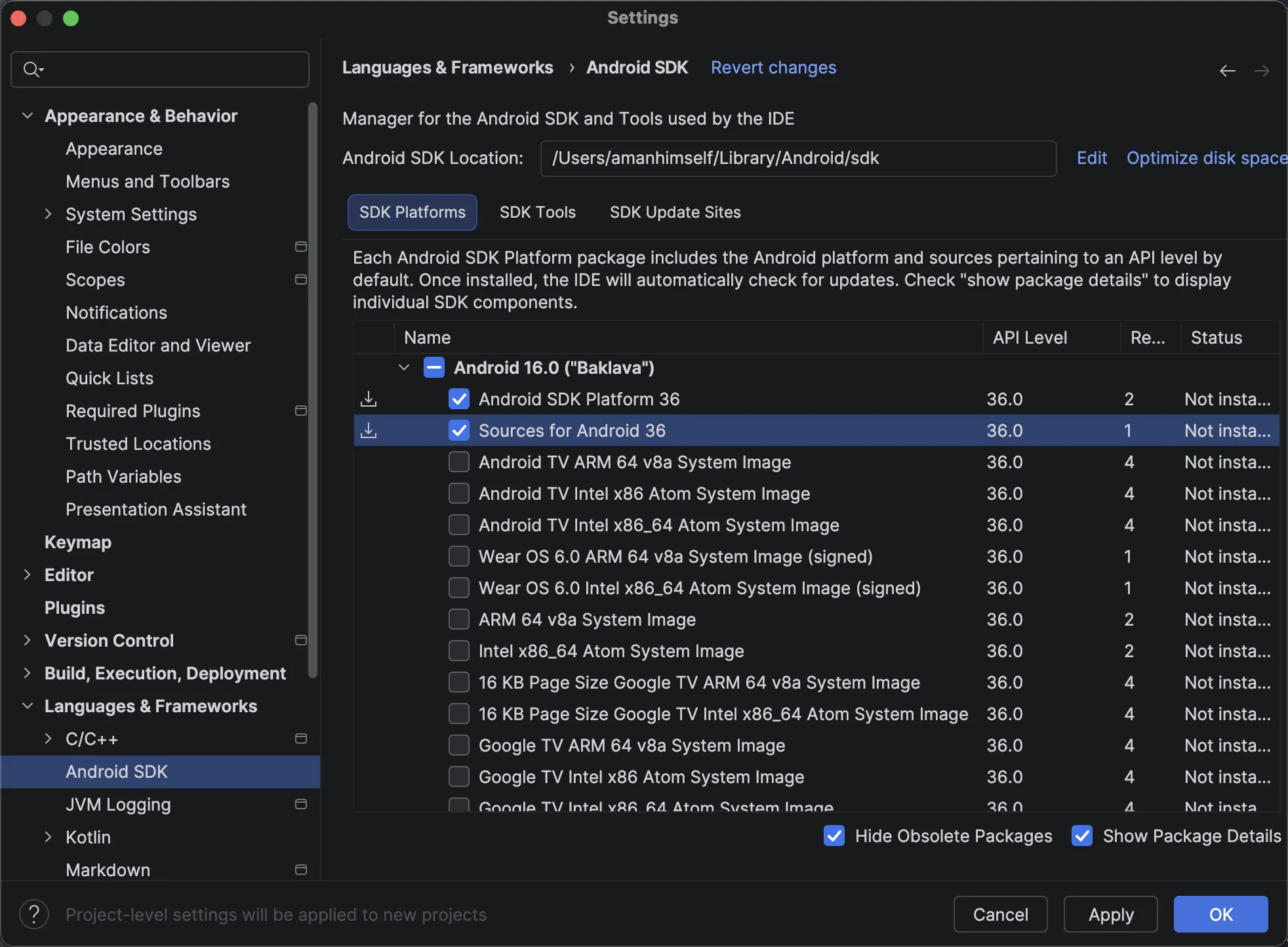
Task: Click the Android SDK Location path field
Action: (798, 159)
